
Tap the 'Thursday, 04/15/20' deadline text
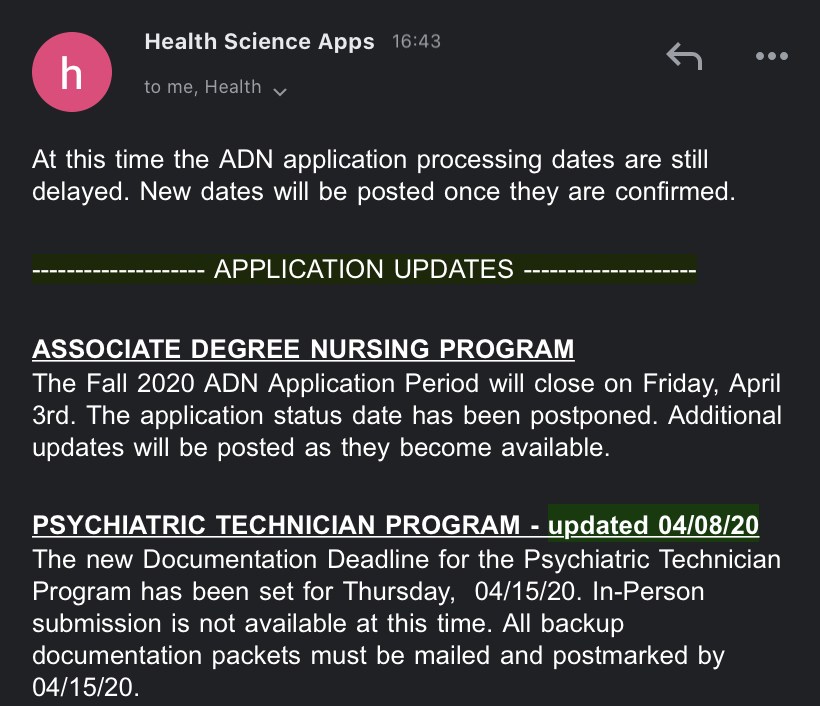pyautogui.click(x=462, y=591)
